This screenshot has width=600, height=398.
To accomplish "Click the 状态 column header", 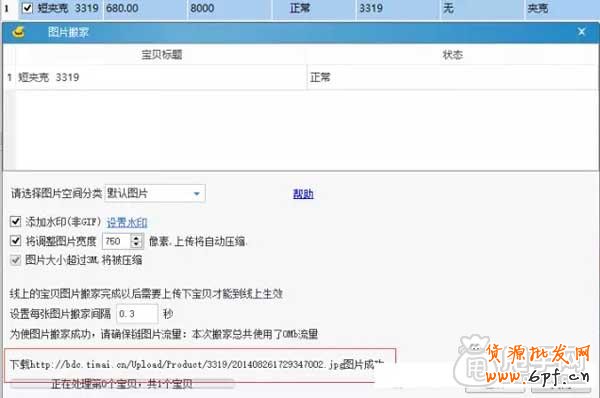I will (x=452, y=55).
